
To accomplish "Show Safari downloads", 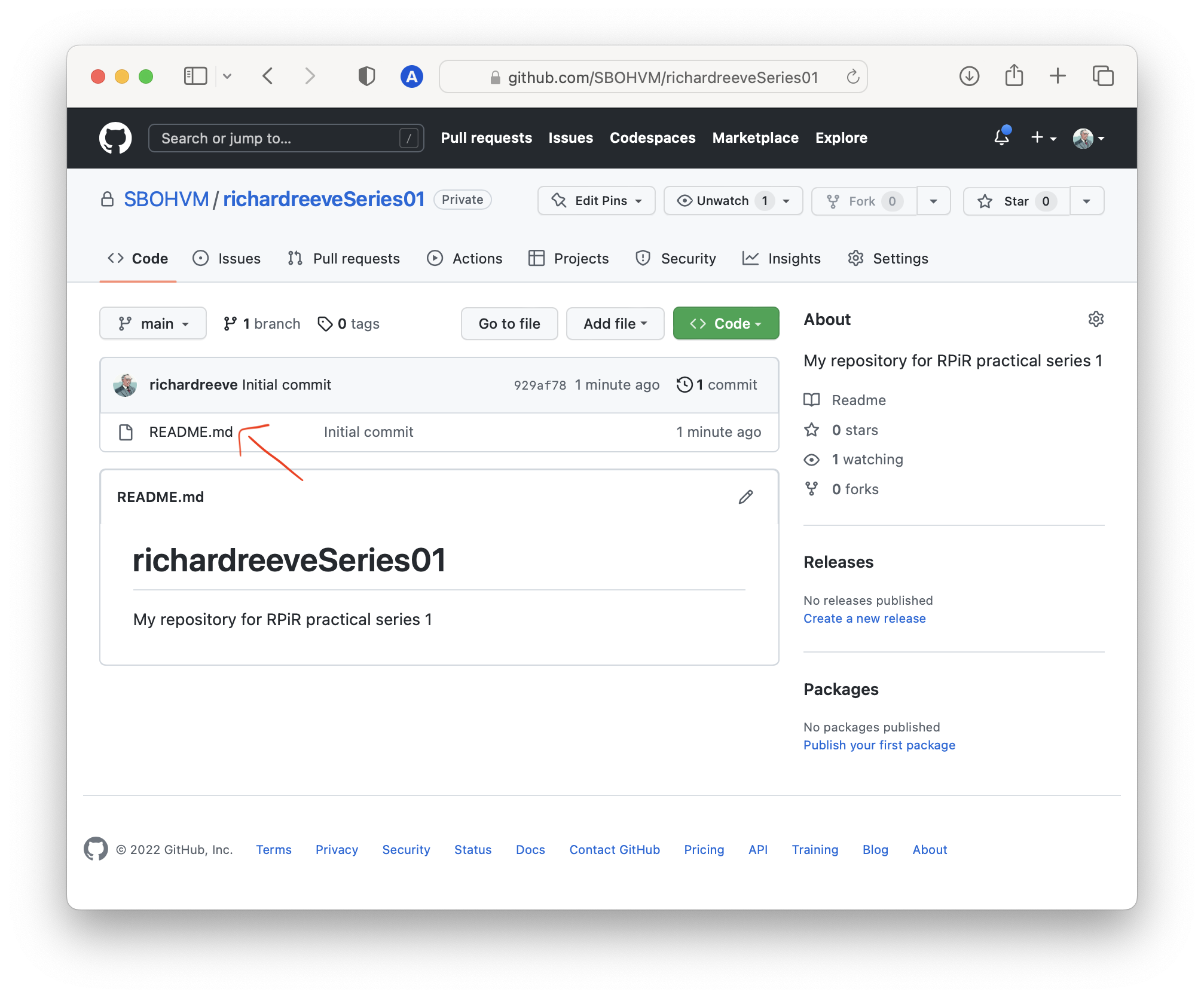I will click(x=969, y=76).
